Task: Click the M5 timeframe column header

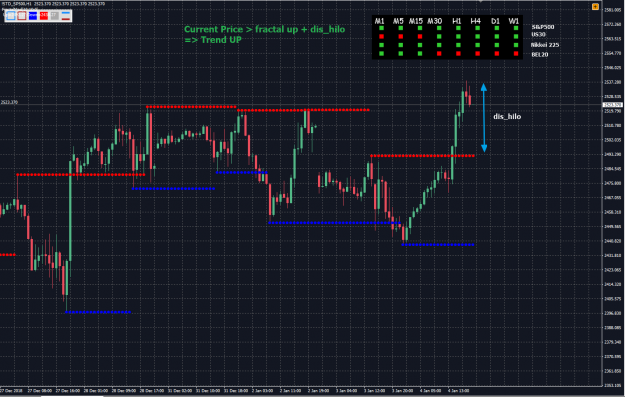Action: (398, 21)
